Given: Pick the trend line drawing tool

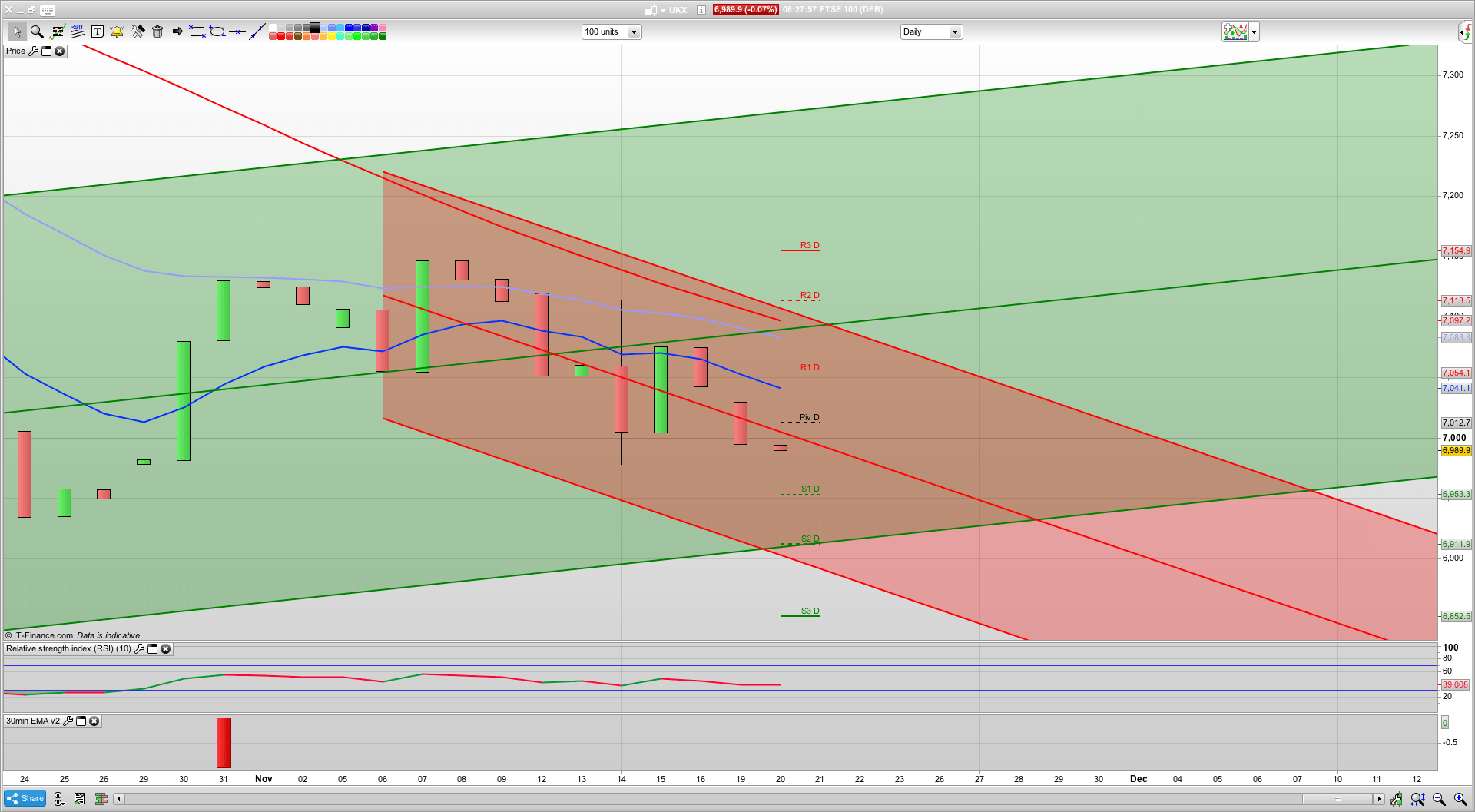Looking at the screenshot, I should coord(258,30).
